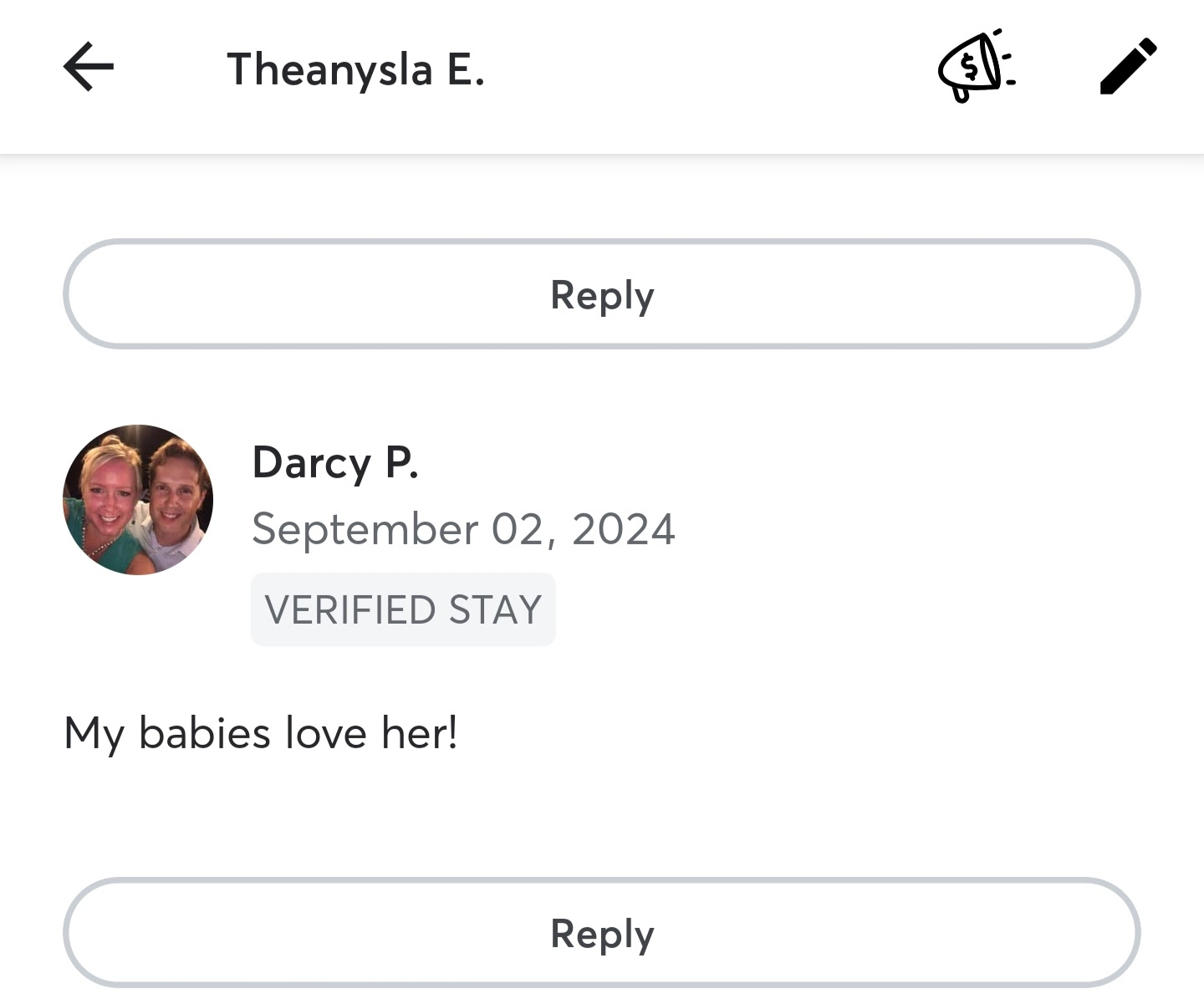
Task: Open Darcy P.'s profile photo
Action: [138, 500]
